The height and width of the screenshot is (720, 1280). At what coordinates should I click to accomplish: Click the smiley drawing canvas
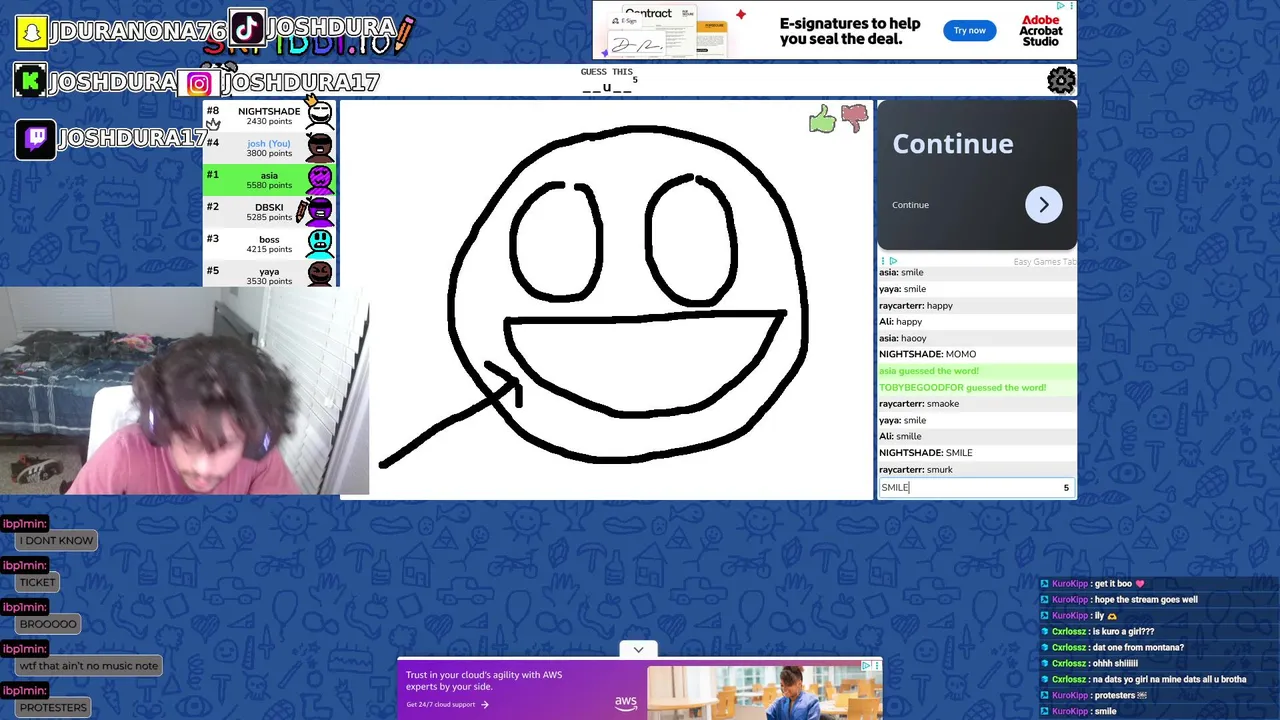606,300
